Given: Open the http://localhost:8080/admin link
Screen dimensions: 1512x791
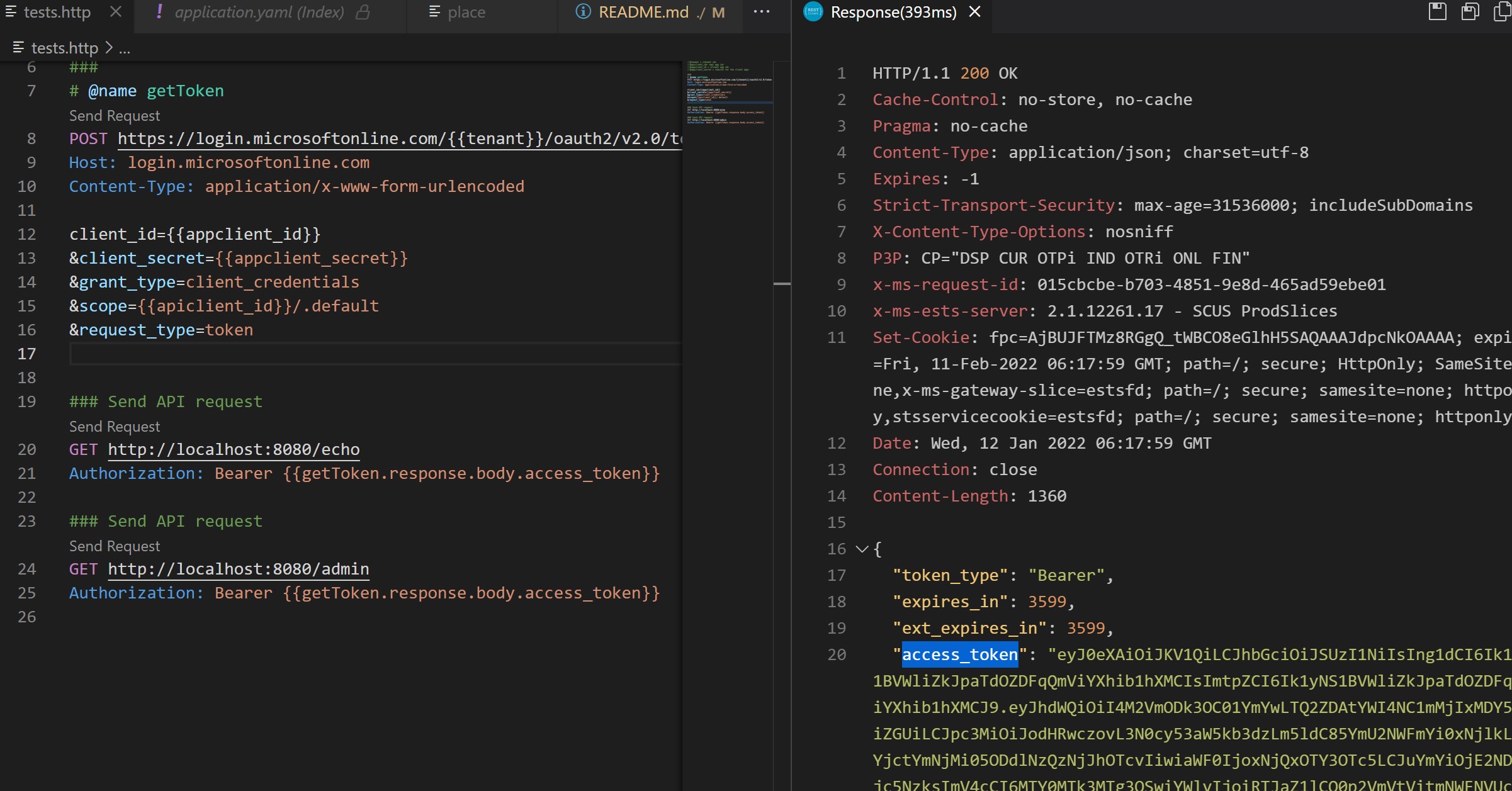Looking at the screenshot, I should click(239, 569).
